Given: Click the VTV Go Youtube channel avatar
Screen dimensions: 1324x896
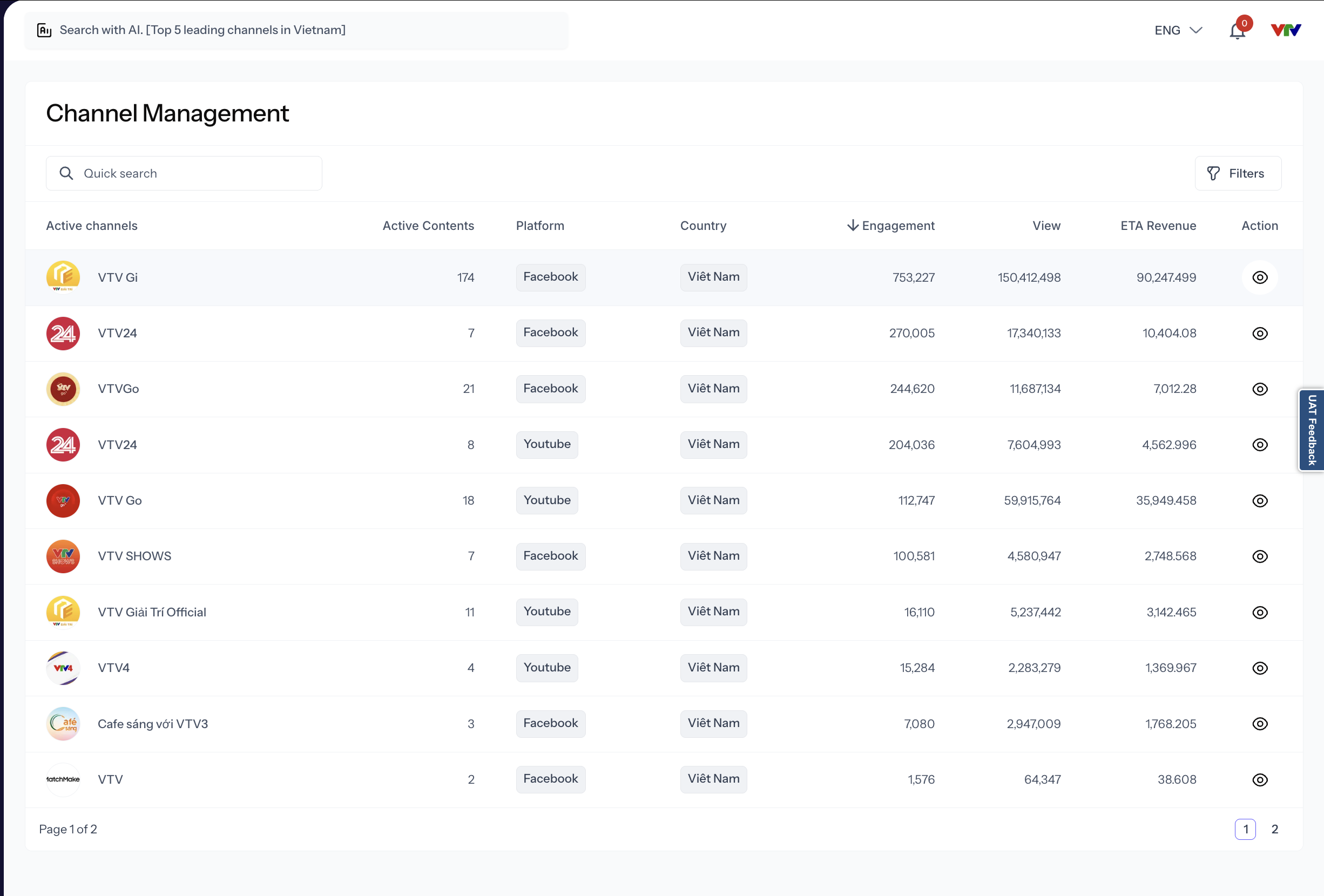Looking at the screenshot, I should (63, 501).
